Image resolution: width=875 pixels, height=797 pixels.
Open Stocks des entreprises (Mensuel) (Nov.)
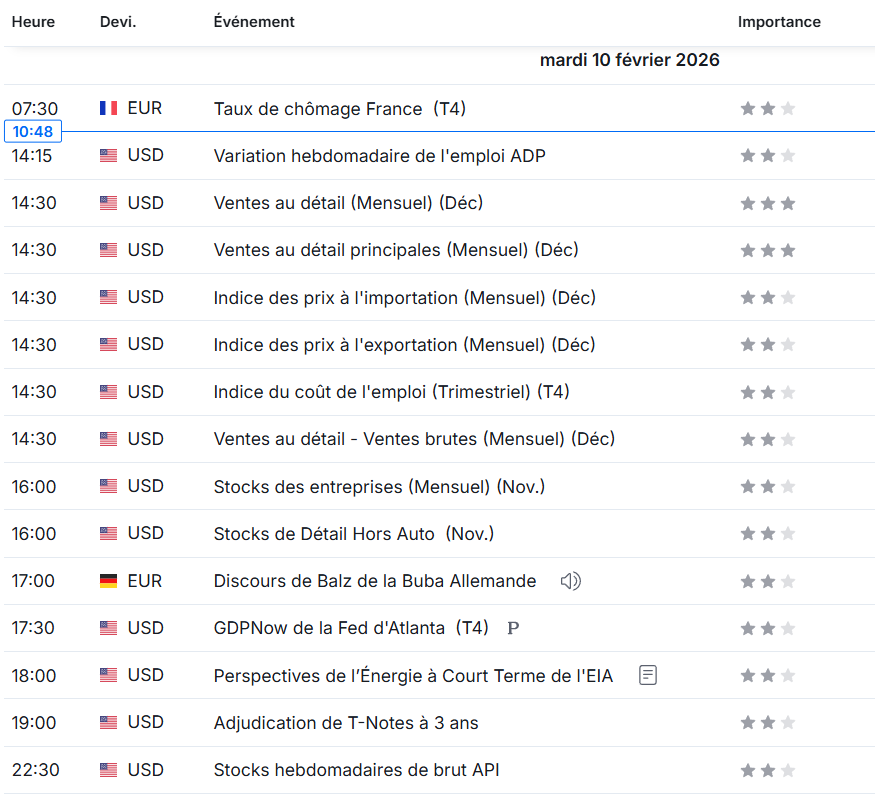[379, 487]
